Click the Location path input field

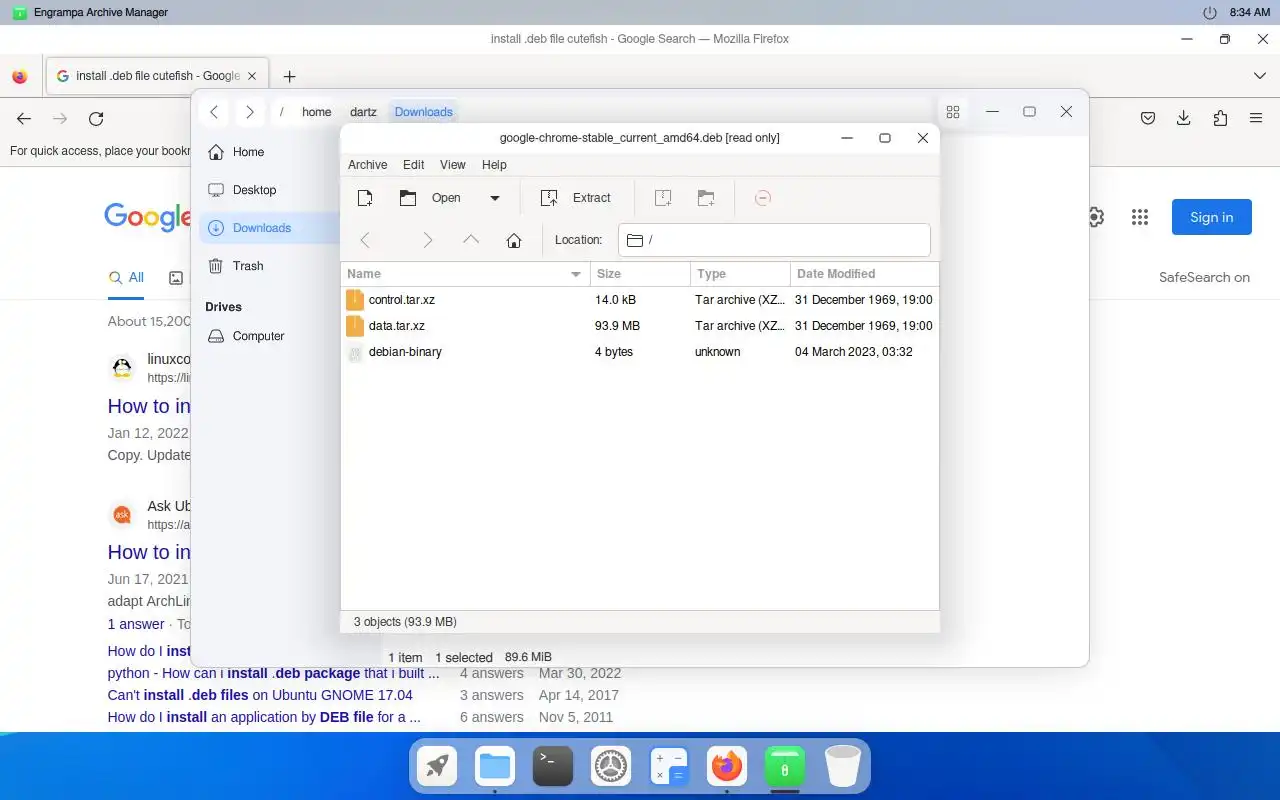click(x=774, y=240)
